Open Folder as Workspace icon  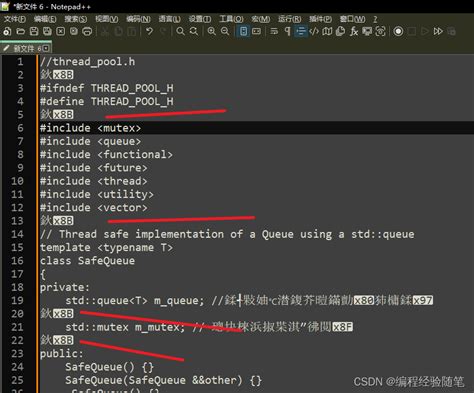[367, 31]
